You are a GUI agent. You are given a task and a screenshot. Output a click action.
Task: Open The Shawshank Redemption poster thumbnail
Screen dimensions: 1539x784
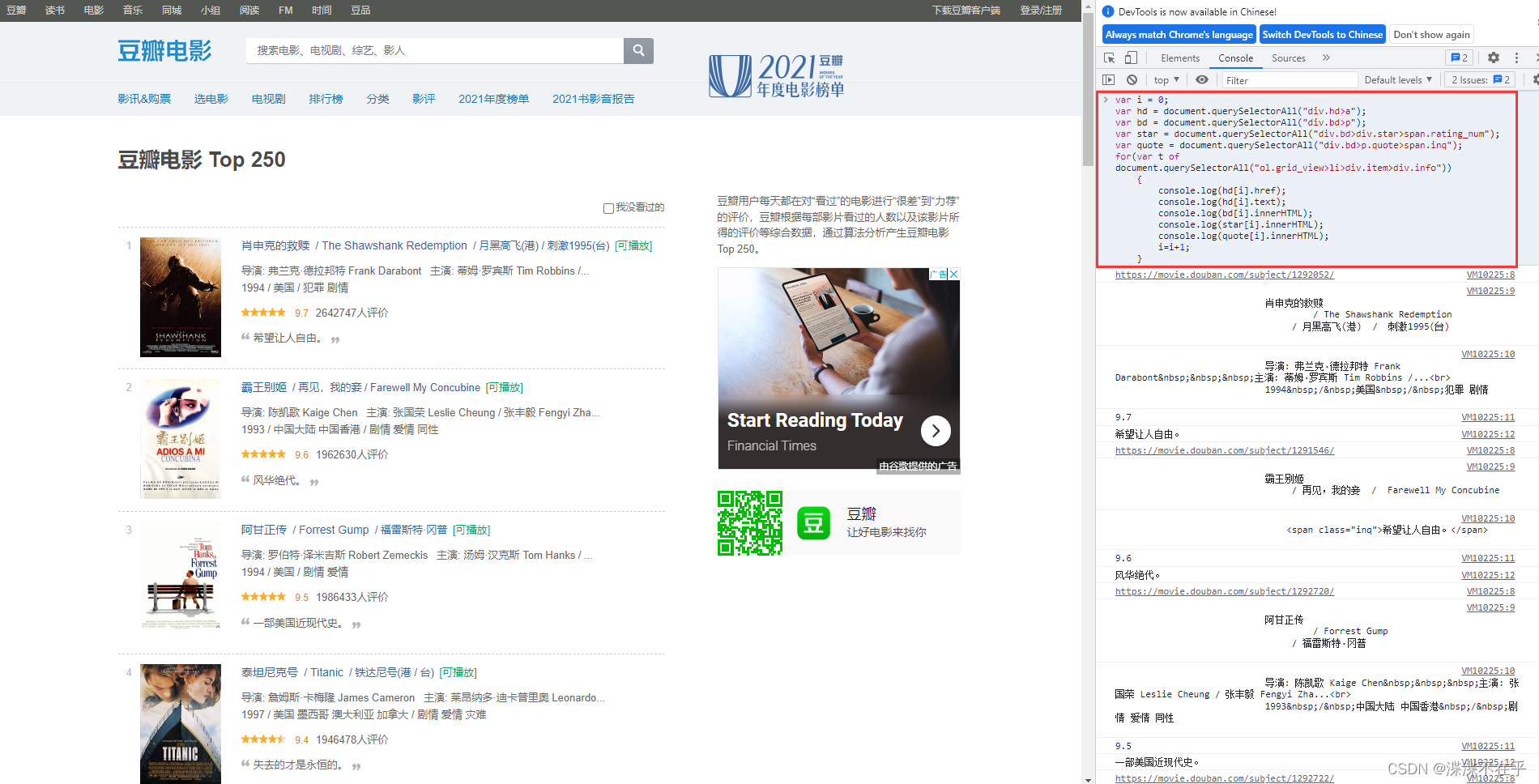181,297
